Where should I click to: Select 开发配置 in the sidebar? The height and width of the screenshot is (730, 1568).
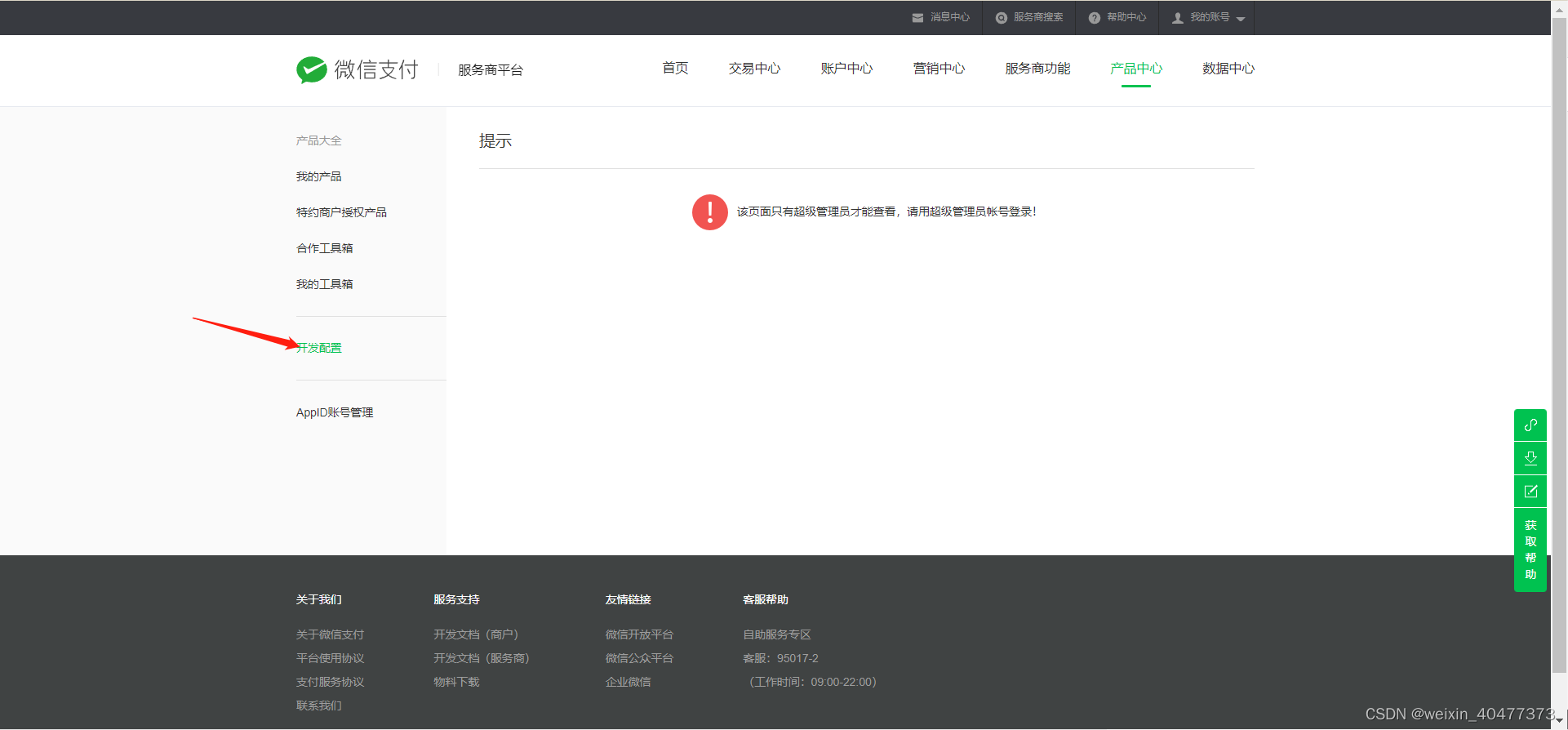click(x=319, y=348)
